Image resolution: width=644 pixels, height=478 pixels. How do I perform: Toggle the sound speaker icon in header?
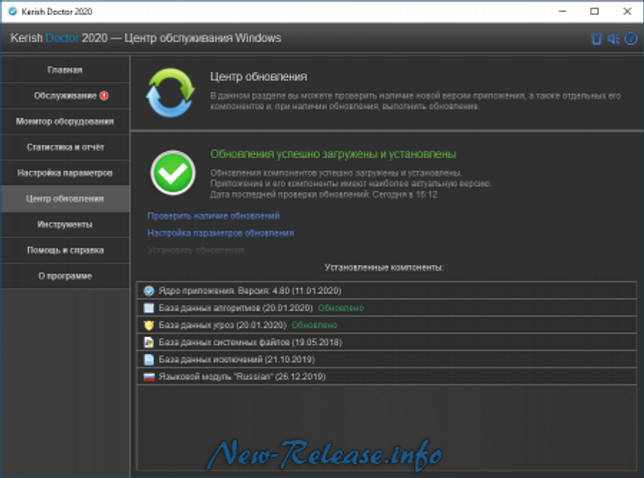coord(614,39)
